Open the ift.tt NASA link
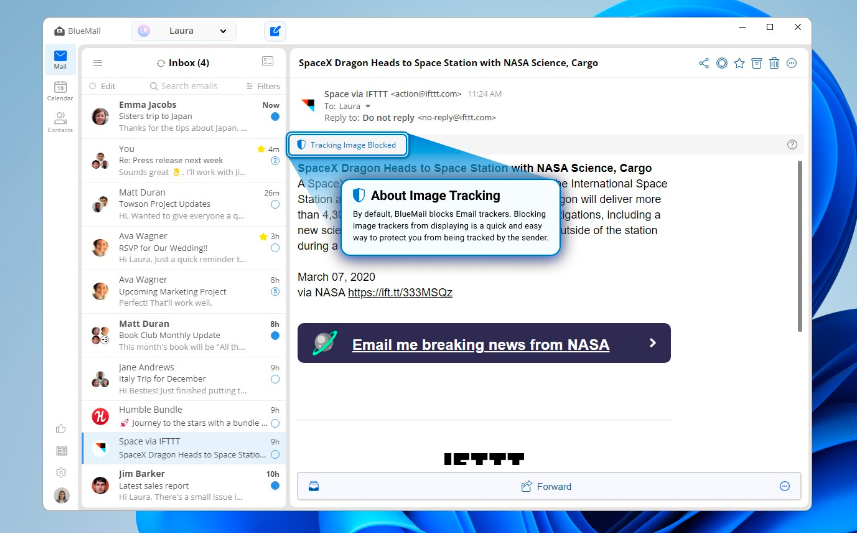 tap(400, 293)
